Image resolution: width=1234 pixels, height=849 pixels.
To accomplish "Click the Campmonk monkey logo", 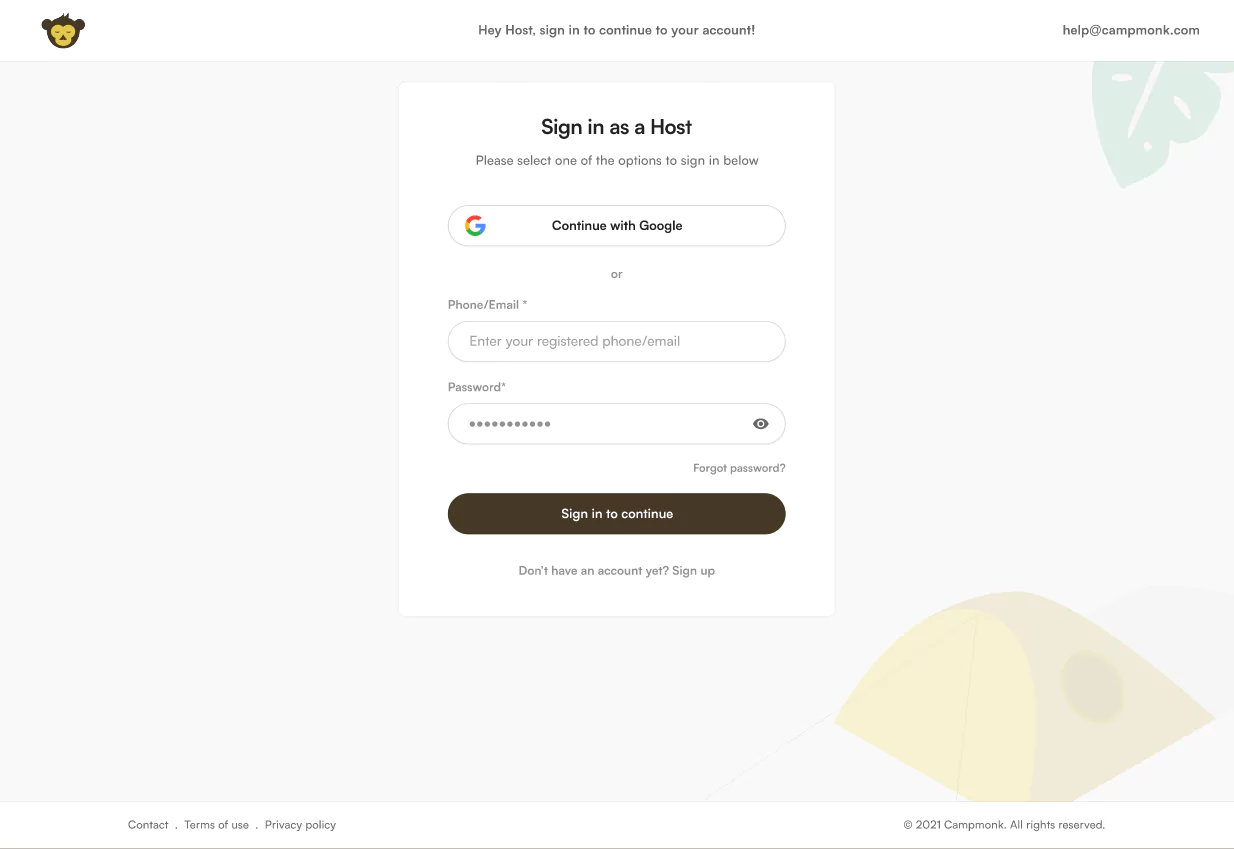I will [x=63, y=31].
